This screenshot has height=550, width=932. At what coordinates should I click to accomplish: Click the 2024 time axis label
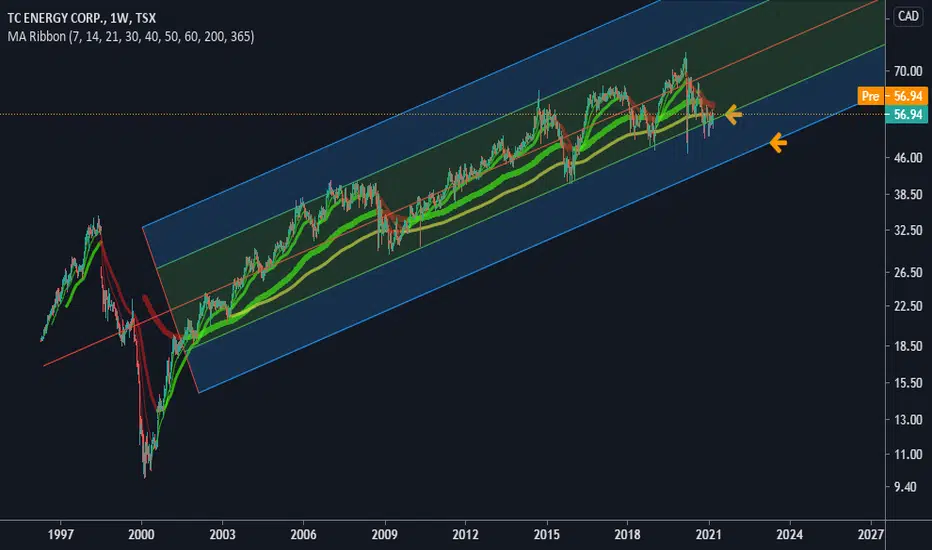tap(789, 535)
